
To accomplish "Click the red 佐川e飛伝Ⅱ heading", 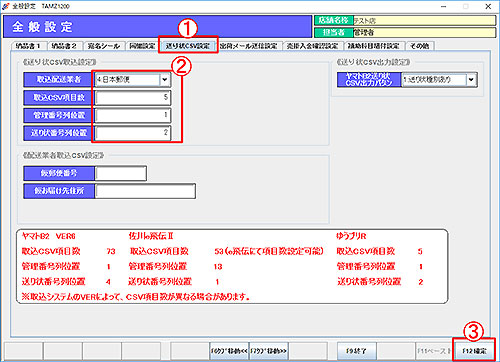I will pyautogui.click(x=151, y=236).
